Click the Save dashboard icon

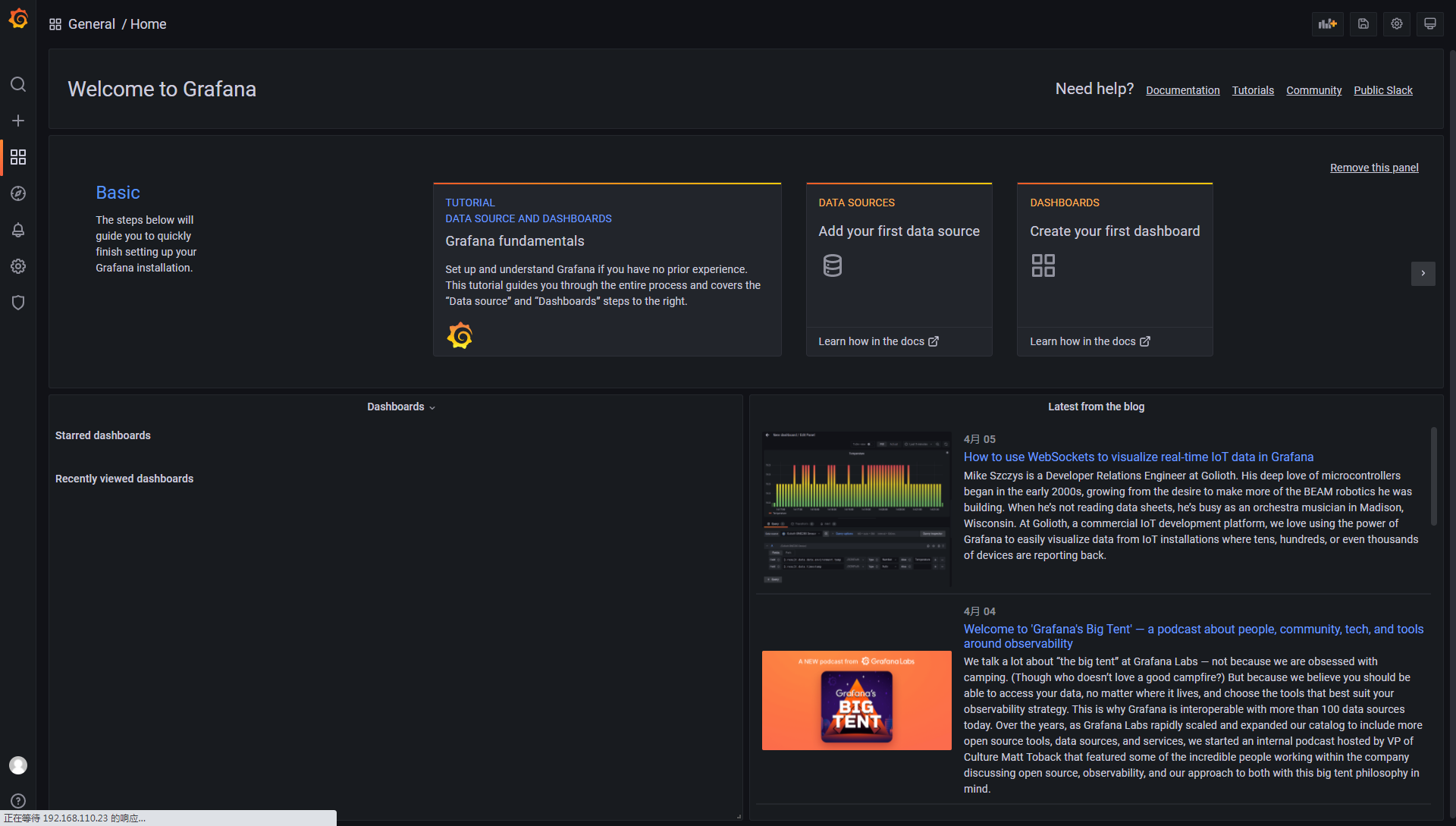(x=1363, y=24)
